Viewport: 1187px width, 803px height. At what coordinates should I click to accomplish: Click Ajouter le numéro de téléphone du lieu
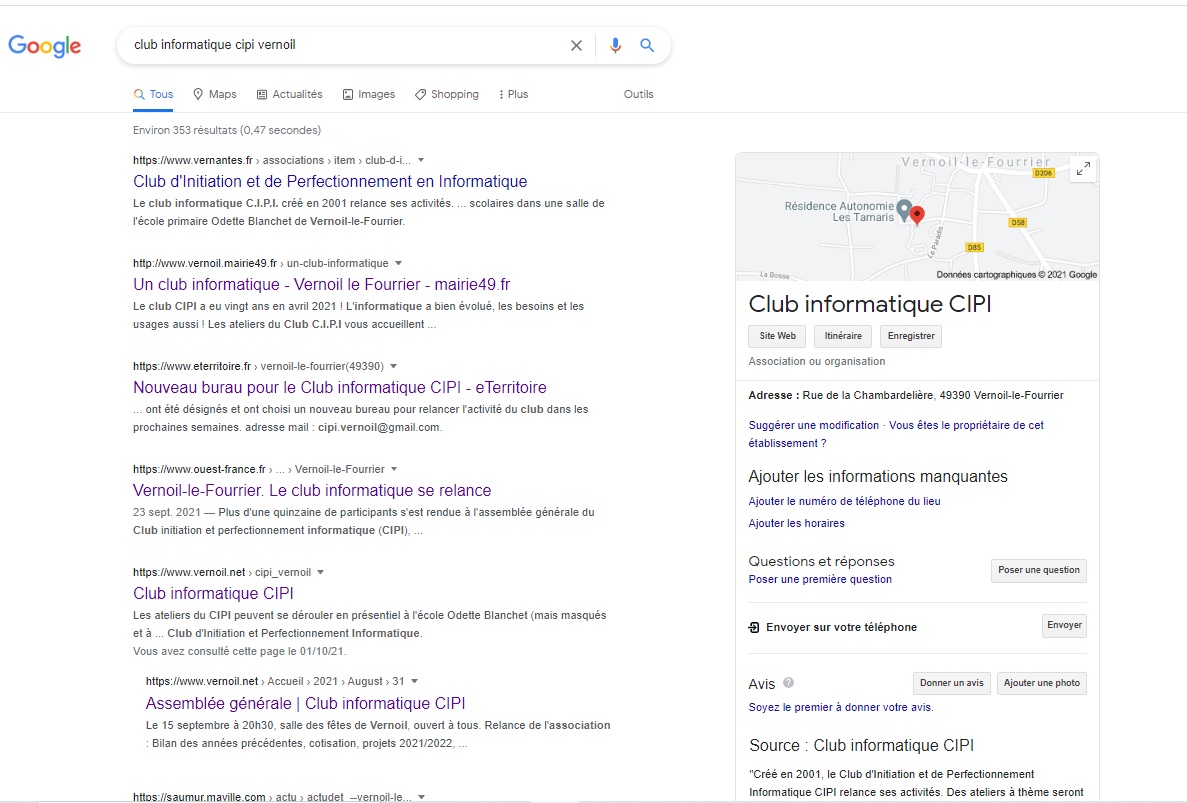(x=845, y=501)
